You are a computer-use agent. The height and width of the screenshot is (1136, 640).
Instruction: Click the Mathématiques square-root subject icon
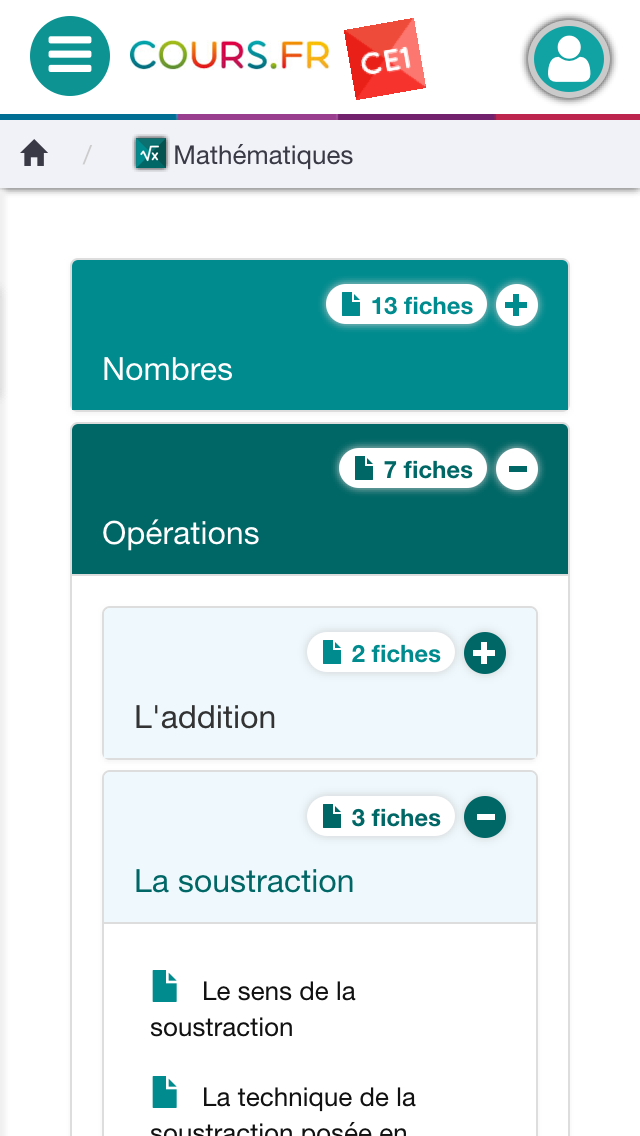pyautogui.click(x=151, y=154)
